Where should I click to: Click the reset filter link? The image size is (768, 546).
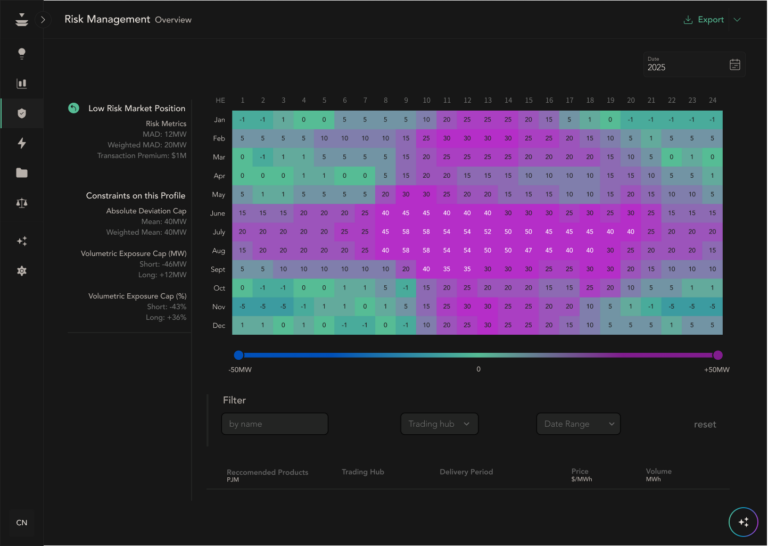pos(705,424)
